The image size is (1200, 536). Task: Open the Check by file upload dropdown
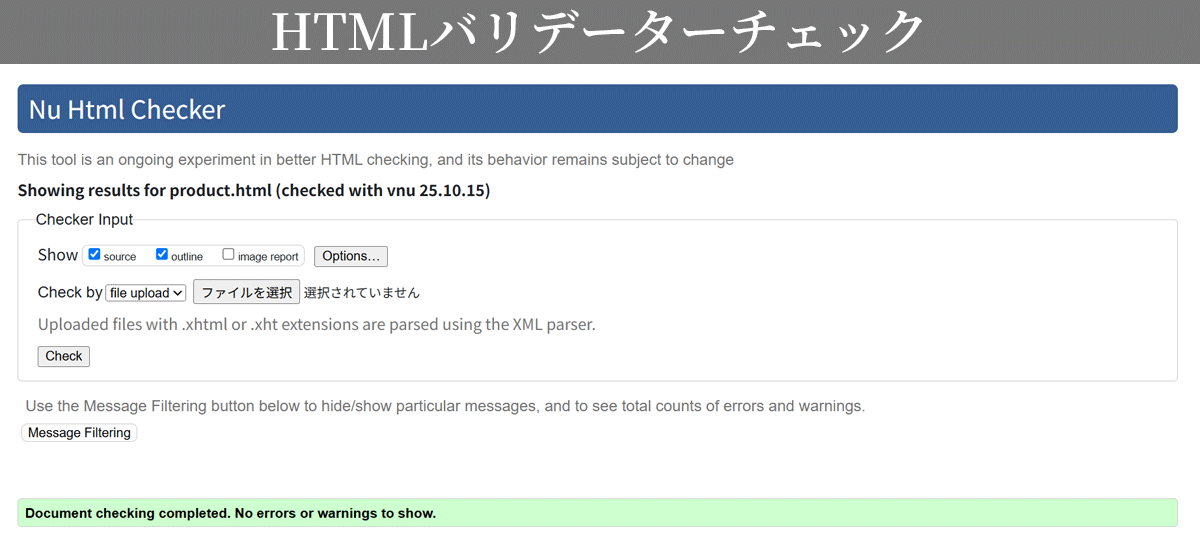tap(146, 293)
